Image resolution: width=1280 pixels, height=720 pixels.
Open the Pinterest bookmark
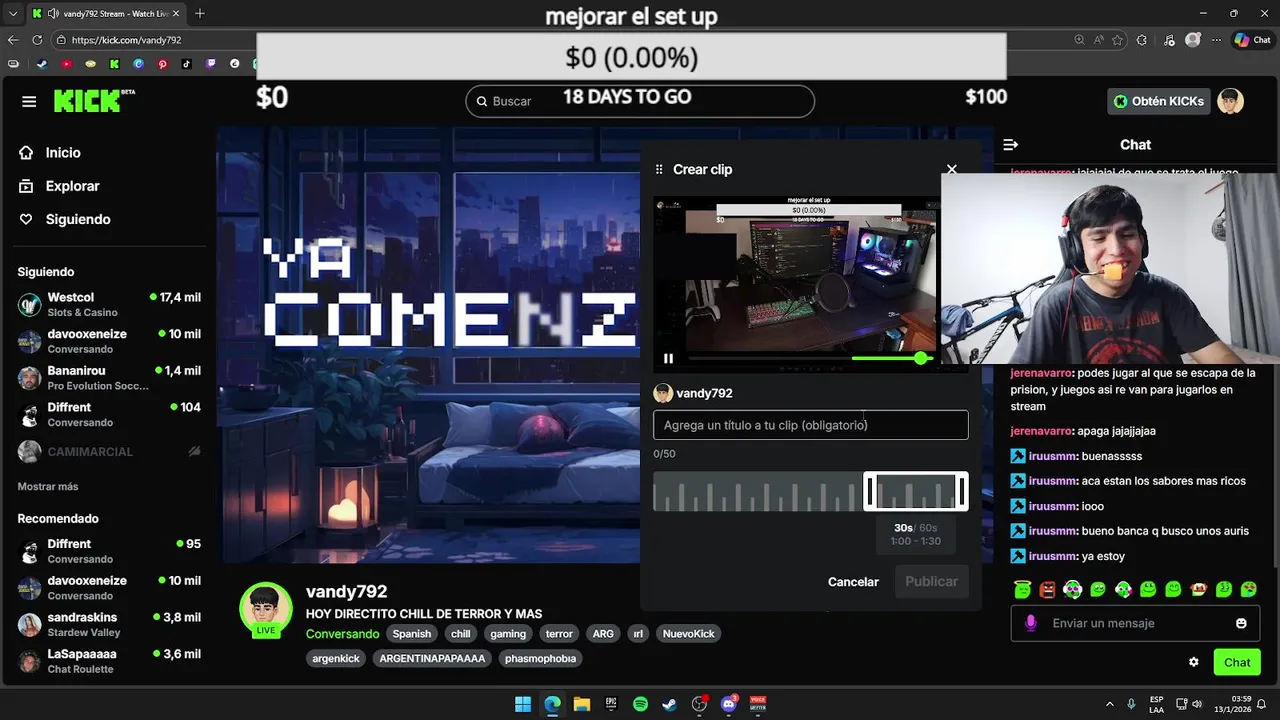click(x=162, y=64)
